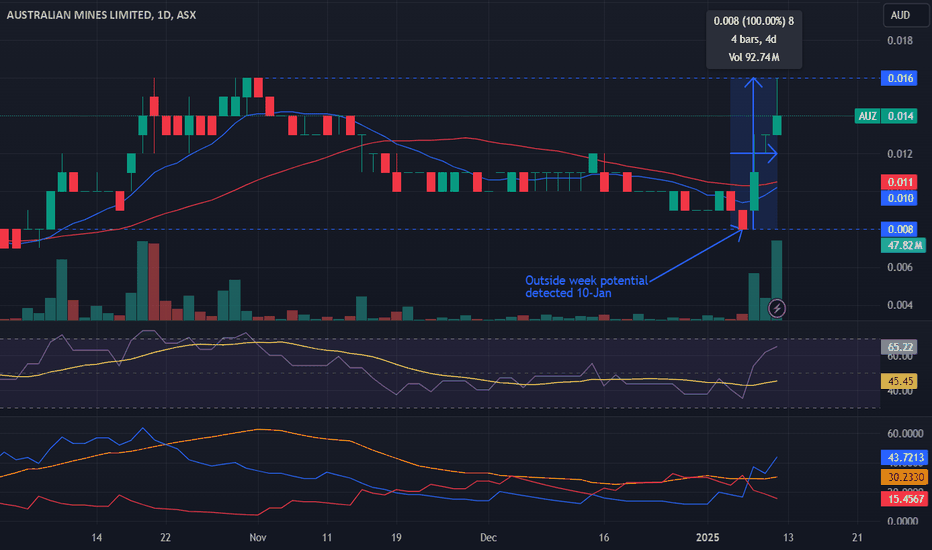Select the 65.22 RSI value label
The height and width of the screenshot is (550, 932).
(899, 347)
